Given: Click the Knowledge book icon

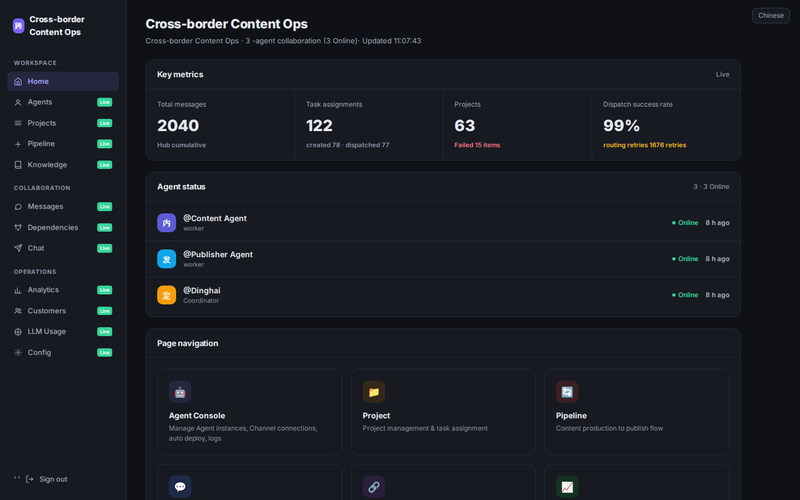Looking at the screenshot, I should coord(18,165).
